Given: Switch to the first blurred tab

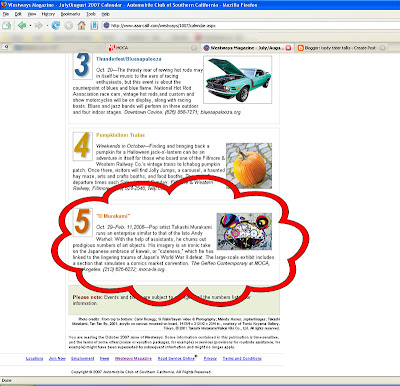Looking at the screenshot, I should pyautogui.click(x=59, y=48).
